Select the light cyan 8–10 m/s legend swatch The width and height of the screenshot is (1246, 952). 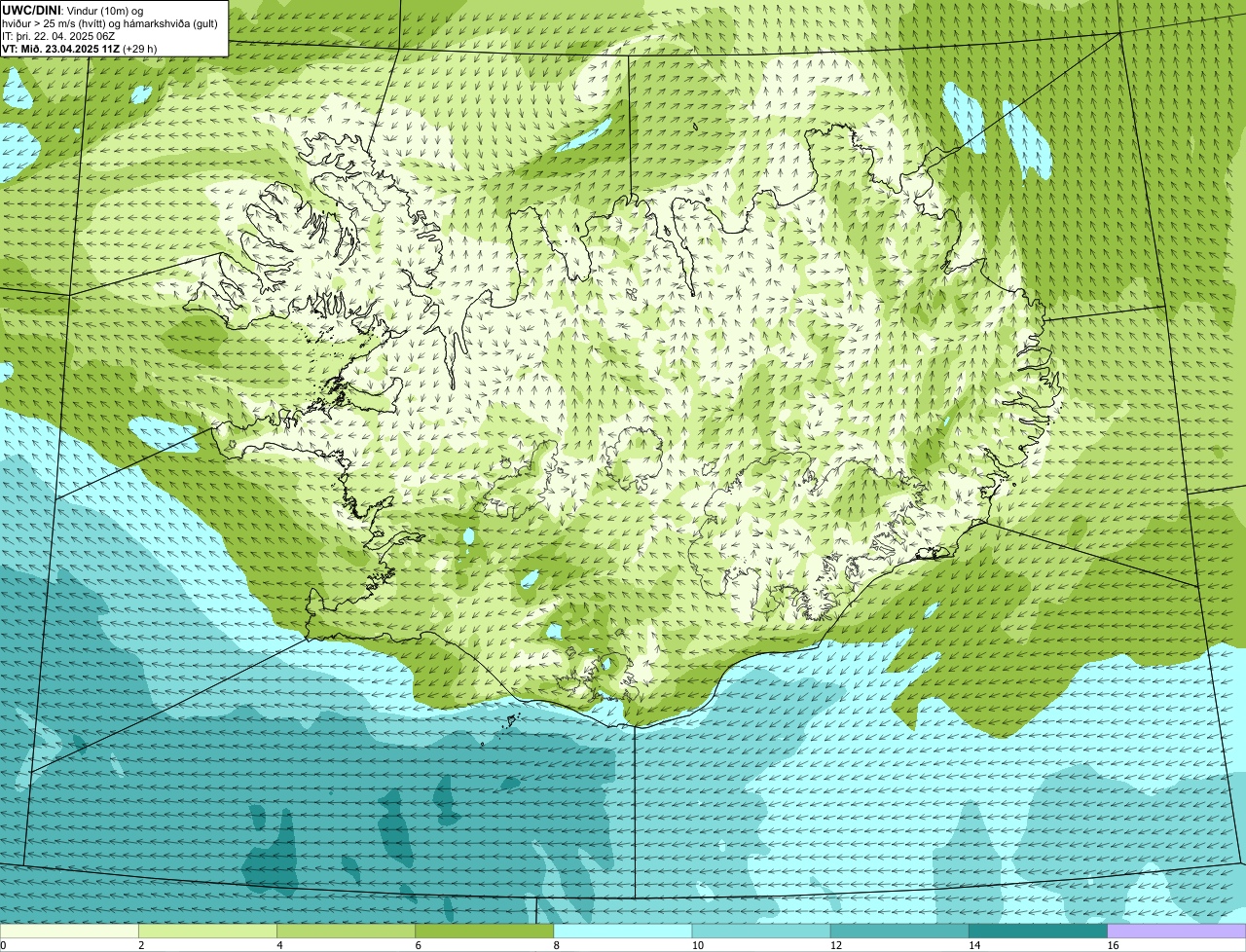point(623,932)
